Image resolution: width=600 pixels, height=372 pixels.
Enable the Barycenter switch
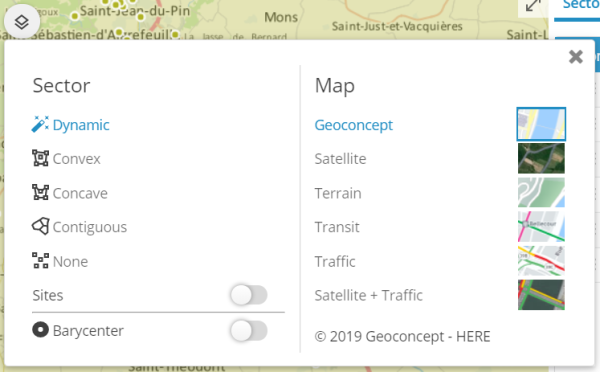click(249, 330)
